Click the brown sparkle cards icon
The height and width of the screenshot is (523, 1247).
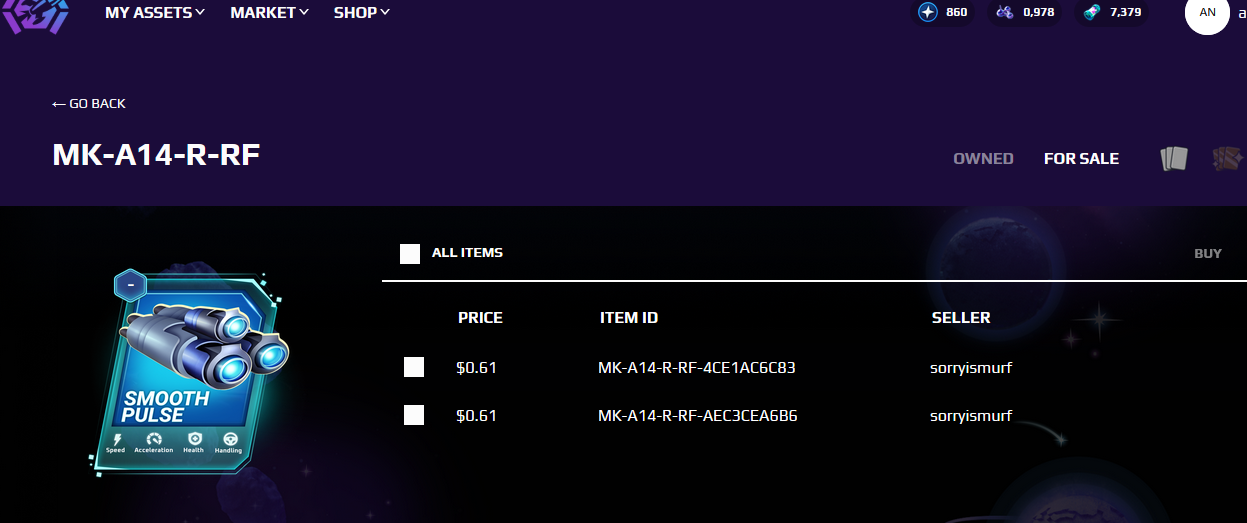point(1227,158)
